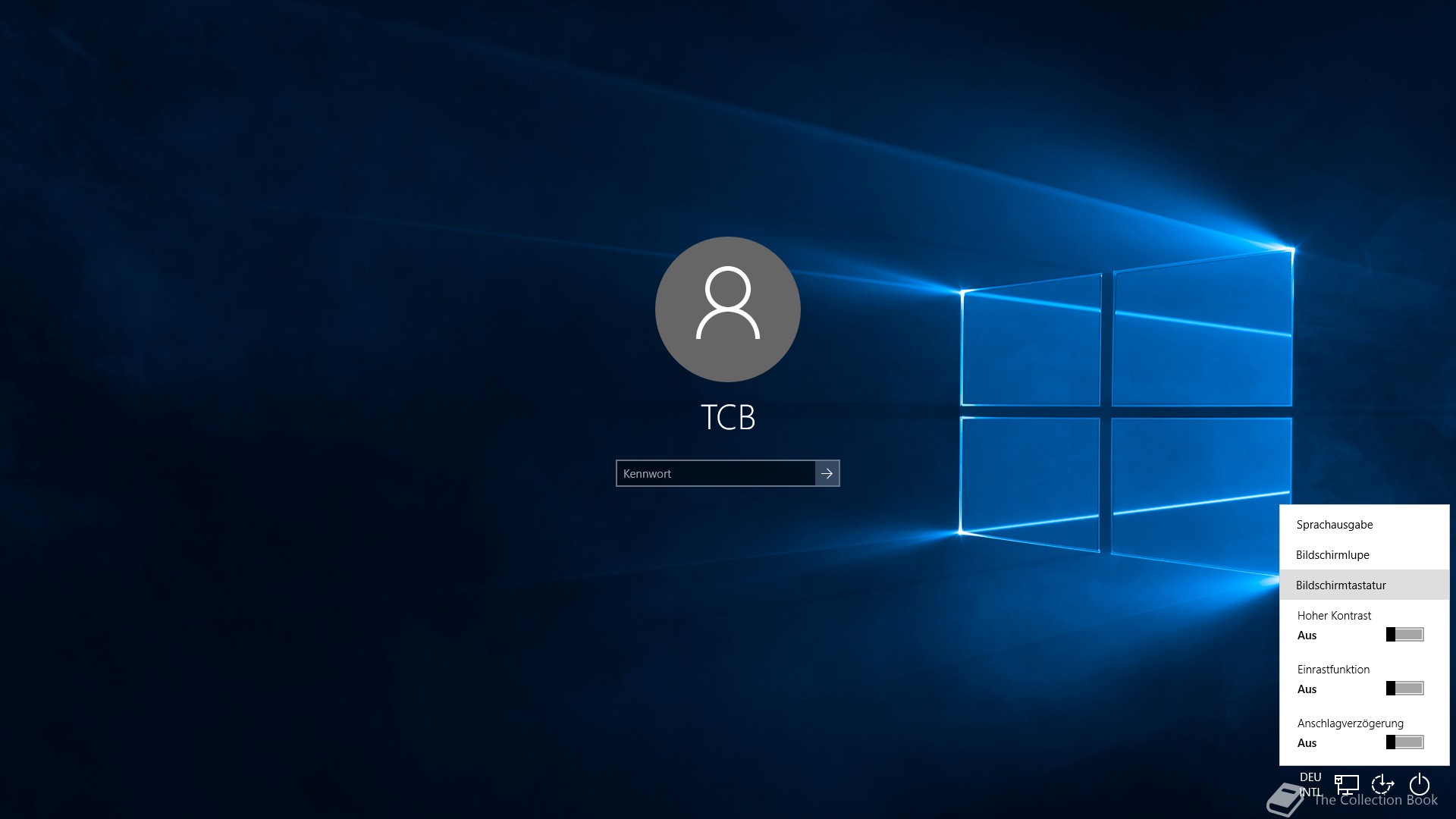This screenshot has width=1456, height=819.
Task: Open the network connection icon
Action: click(1347, 785)
